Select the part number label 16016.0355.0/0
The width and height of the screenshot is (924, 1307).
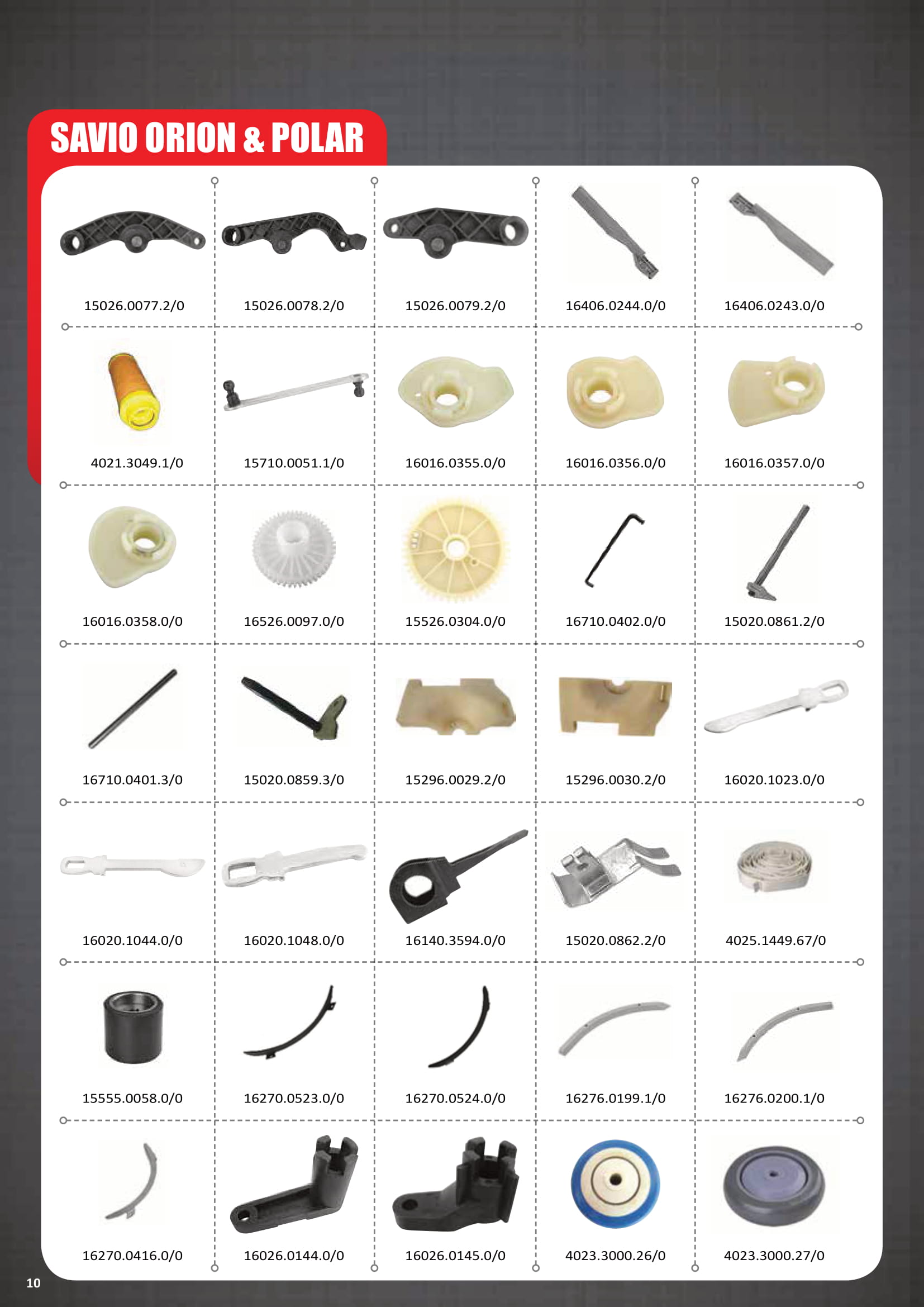(x=455, y=463)
